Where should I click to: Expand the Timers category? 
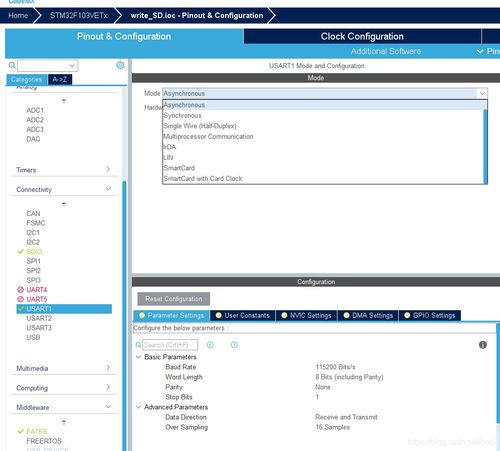pos(64,170)
